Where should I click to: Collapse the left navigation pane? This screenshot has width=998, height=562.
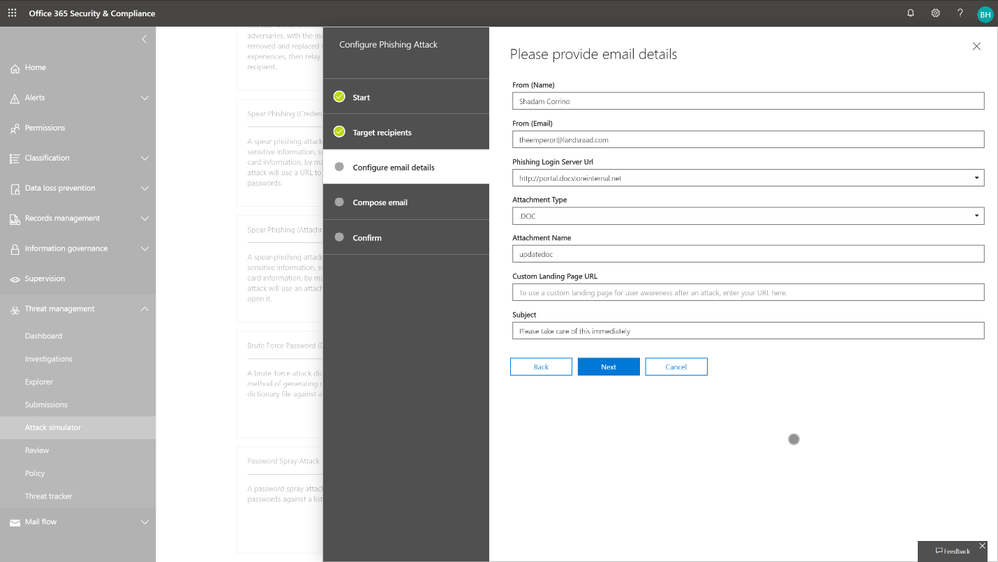[144, 39]
